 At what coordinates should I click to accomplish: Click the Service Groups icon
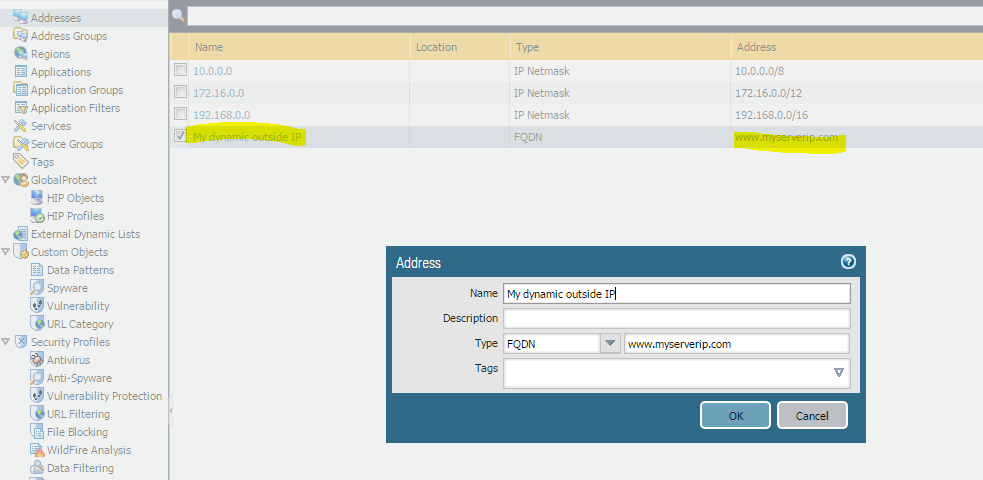21,143
